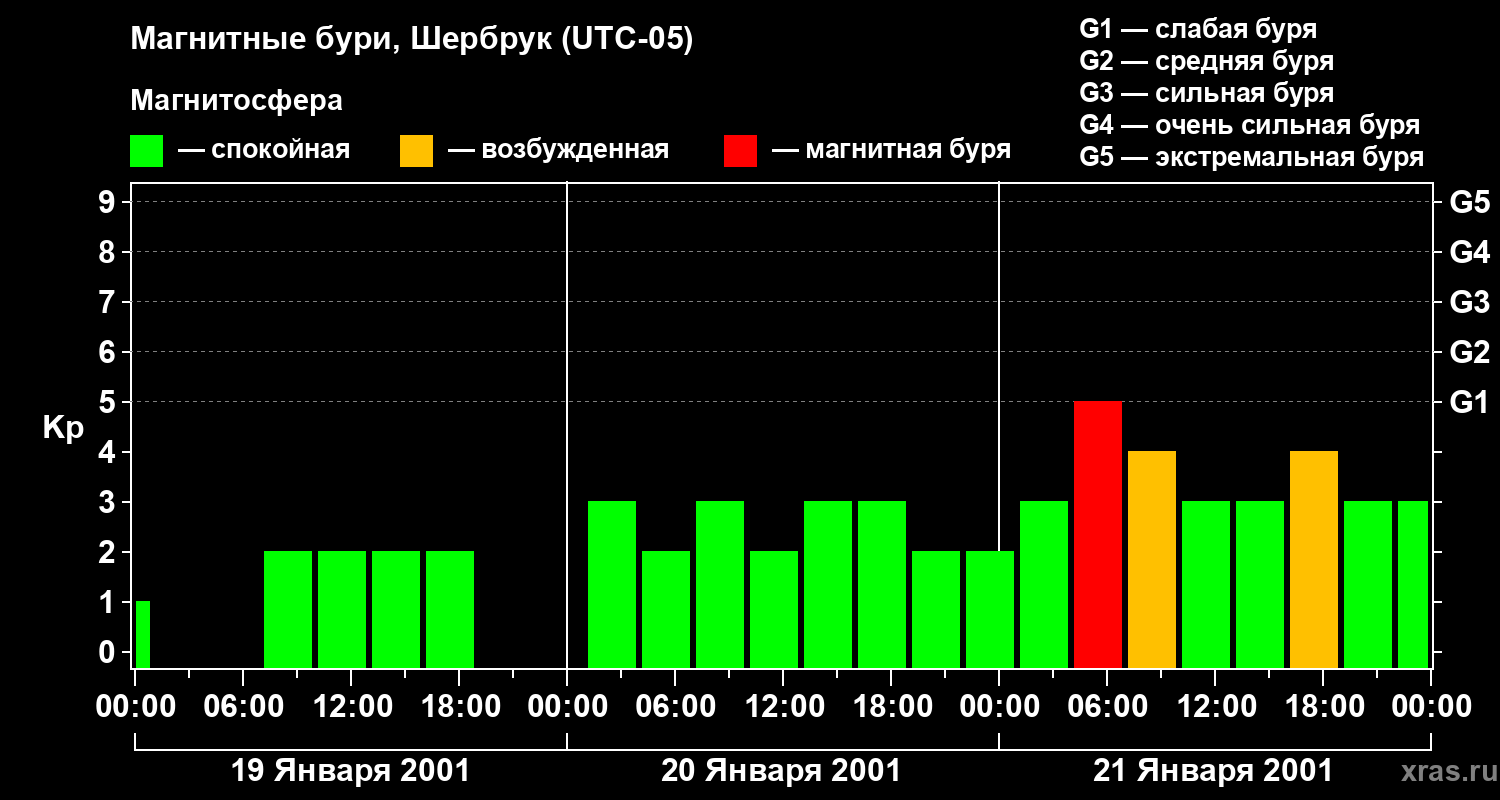The height and width of the screenshot is (800, 1500).
Task: Click the '19 Января 2001' date label
Action: (350, 771)
